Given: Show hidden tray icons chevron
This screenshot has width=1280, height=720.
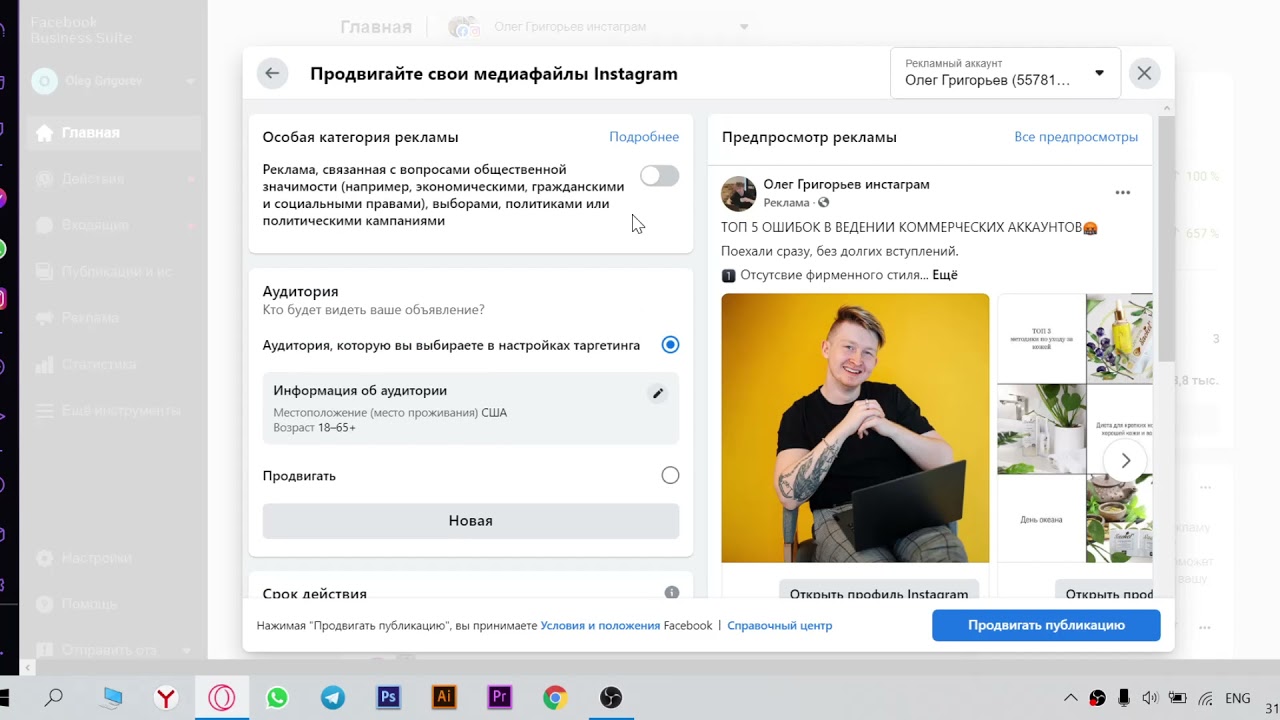Looking at the screenshot, I should 1071,698.
